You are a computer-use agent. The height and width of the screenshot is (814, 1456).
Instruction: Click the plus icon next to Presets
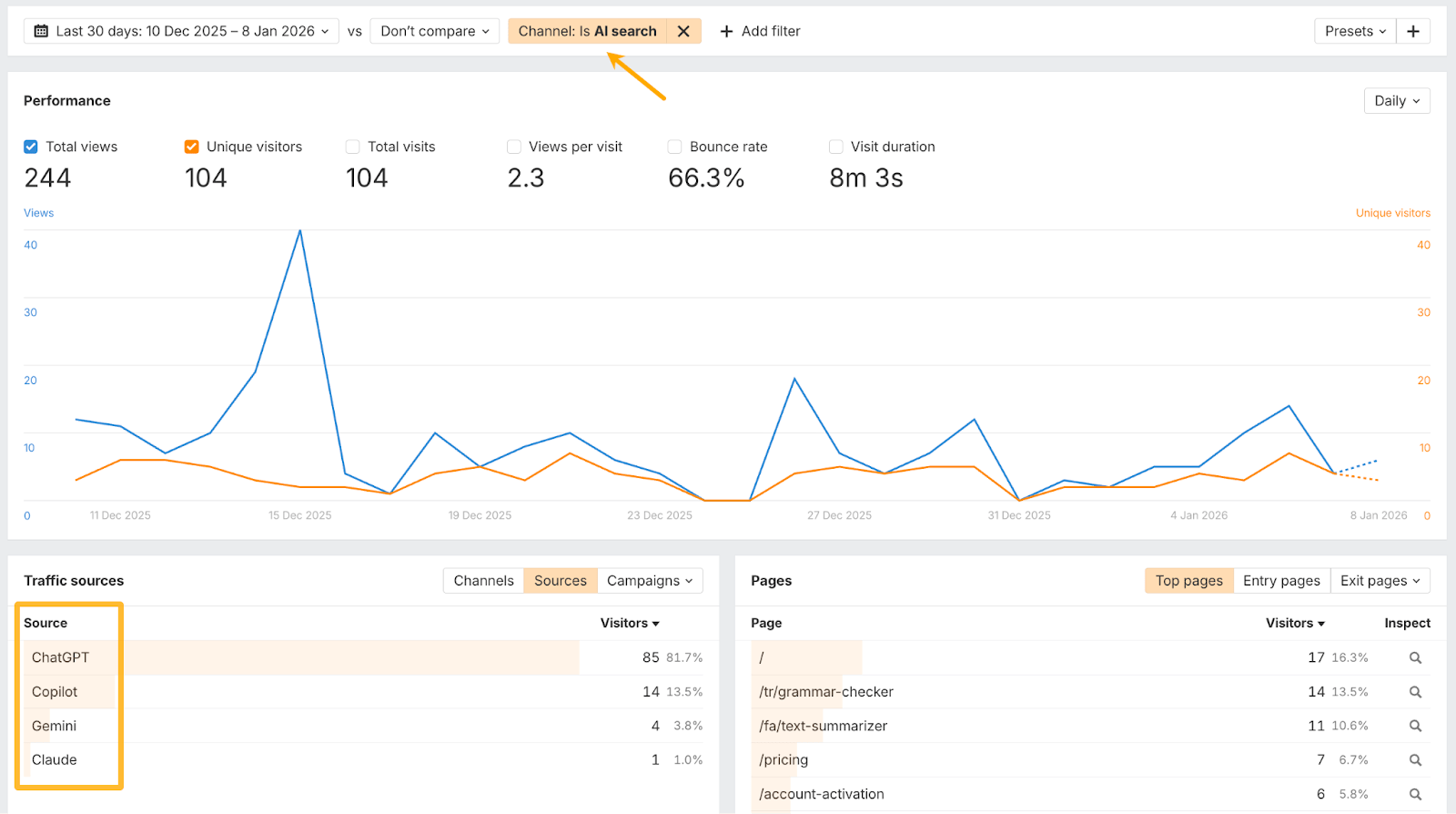(1413, 31)
